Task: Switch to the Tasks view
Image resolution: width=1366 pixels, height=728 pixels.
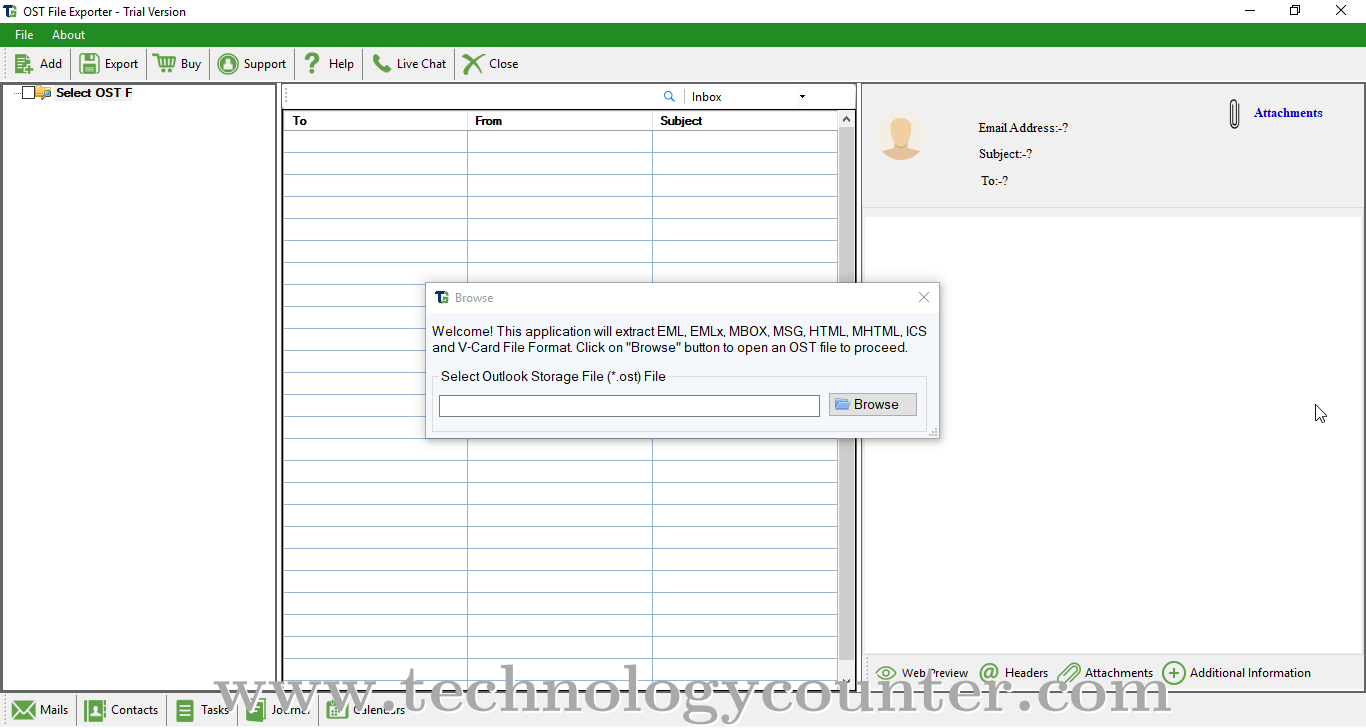Action: tap(202, 710)
